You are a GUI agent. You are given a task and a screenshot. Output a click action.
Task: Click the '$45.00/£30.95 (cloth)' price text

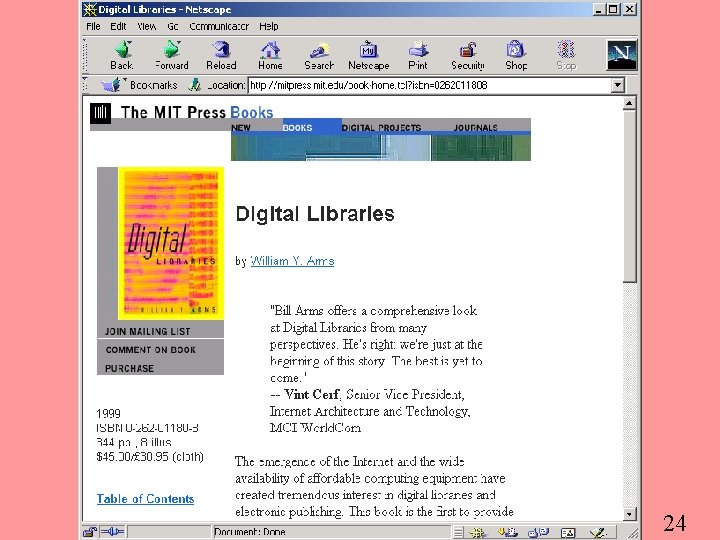[150, 456]
